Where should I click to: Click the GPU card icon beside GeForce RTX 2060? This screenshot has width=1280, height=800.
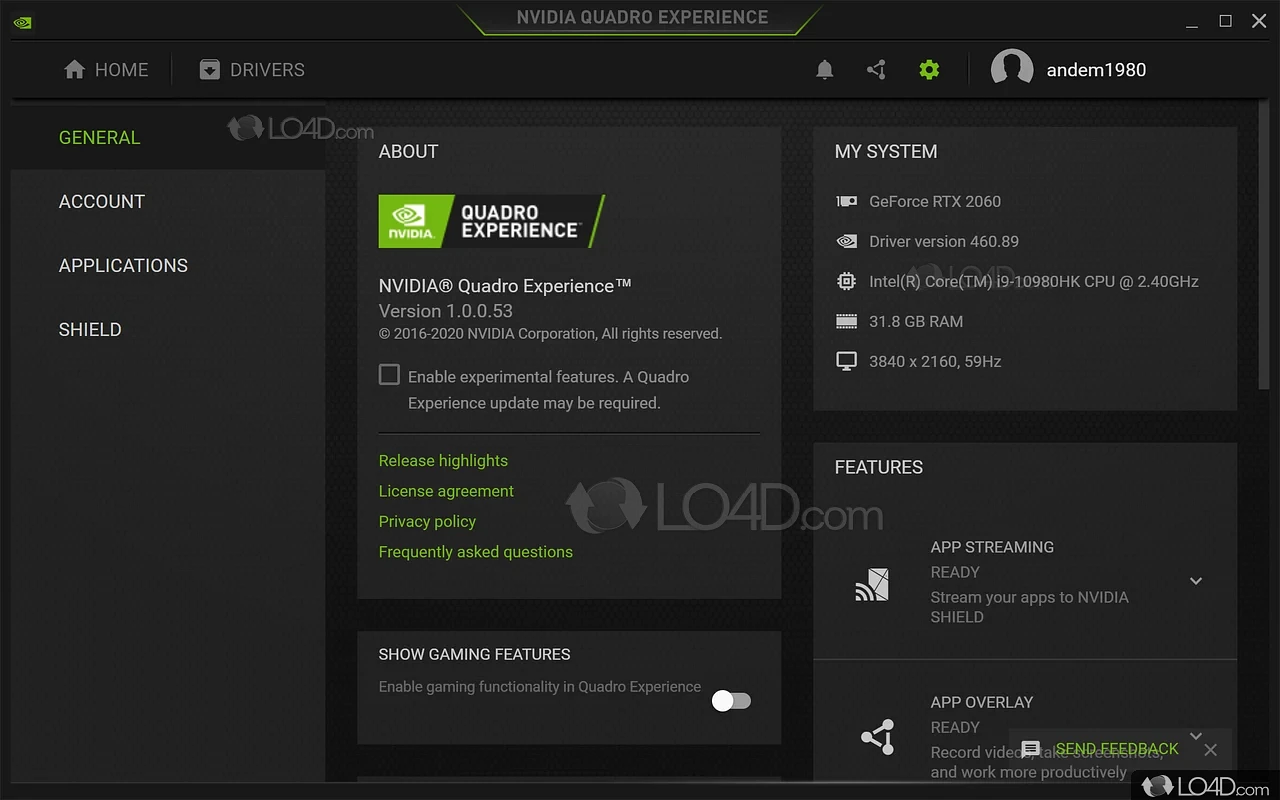click(x=846, y=201)
